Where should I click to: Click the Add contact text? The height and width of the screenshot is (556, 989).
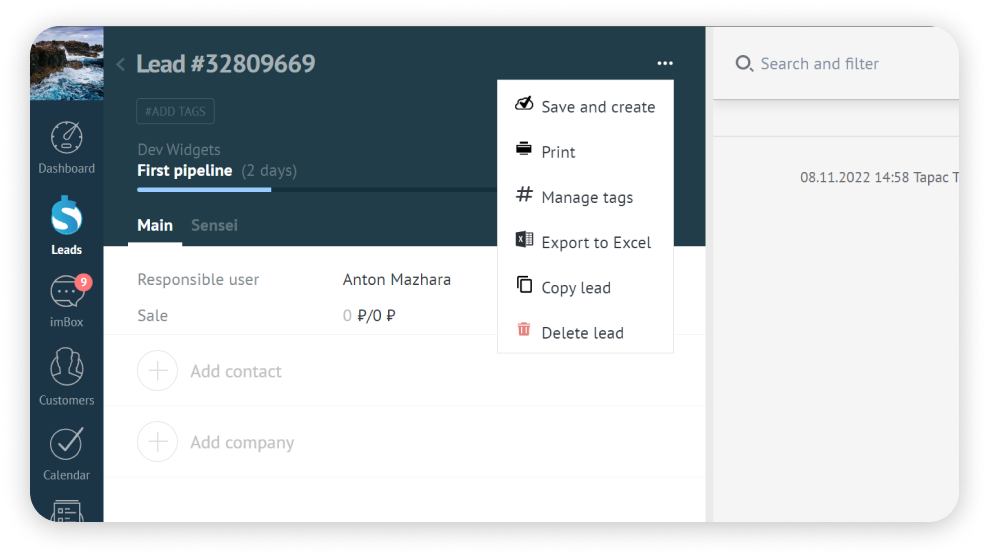[x=236, y=371]
